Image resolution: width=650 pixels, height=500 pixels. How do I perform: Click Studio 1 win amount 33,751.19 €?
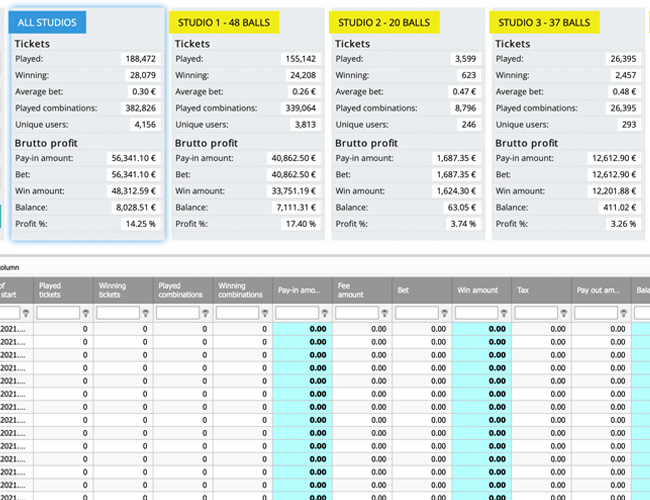[293, 191]
